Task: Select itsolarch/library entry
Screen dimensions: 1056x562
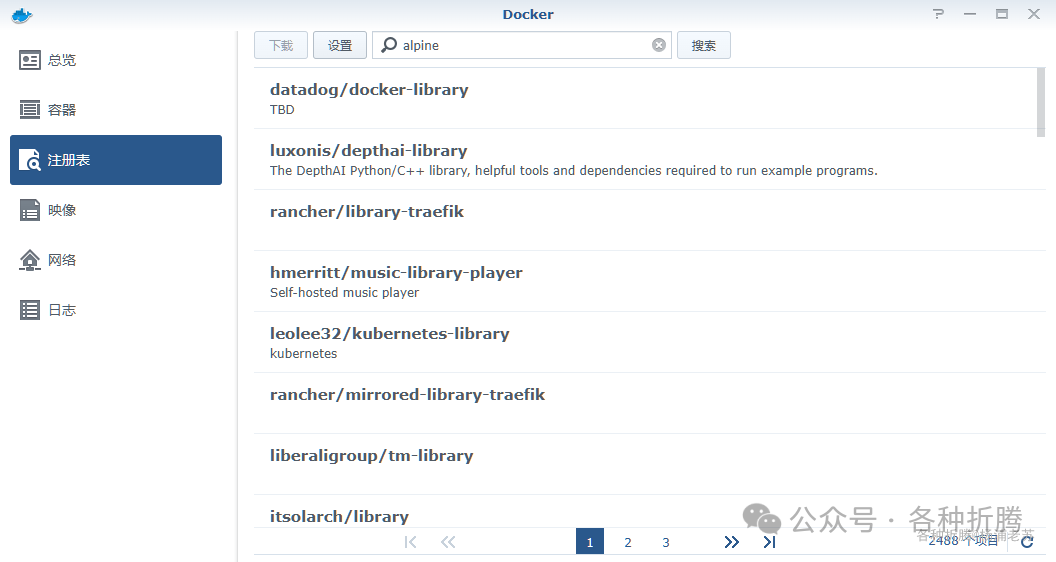Action: pyautogui.click(x=649, y=511)
